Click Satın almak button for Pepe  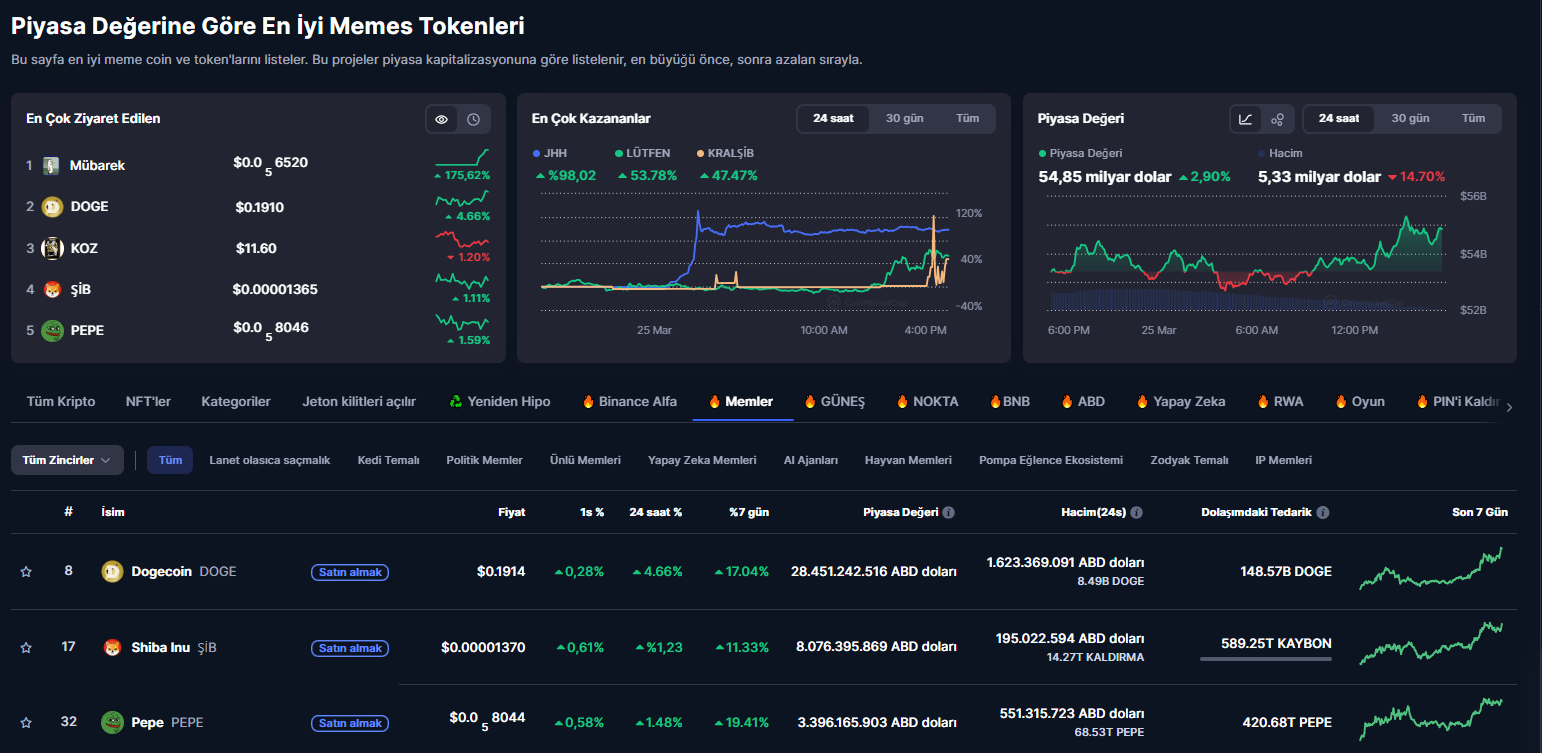point(349,723)
